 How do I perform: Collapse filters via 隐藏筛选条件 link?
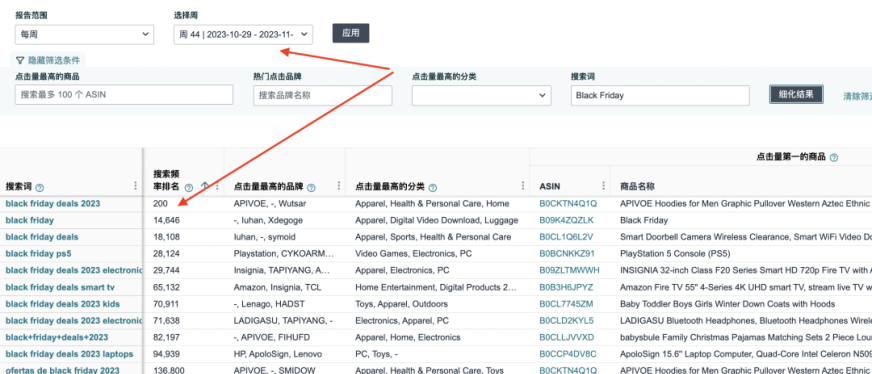pyautogui.click(x=54, y=60)
